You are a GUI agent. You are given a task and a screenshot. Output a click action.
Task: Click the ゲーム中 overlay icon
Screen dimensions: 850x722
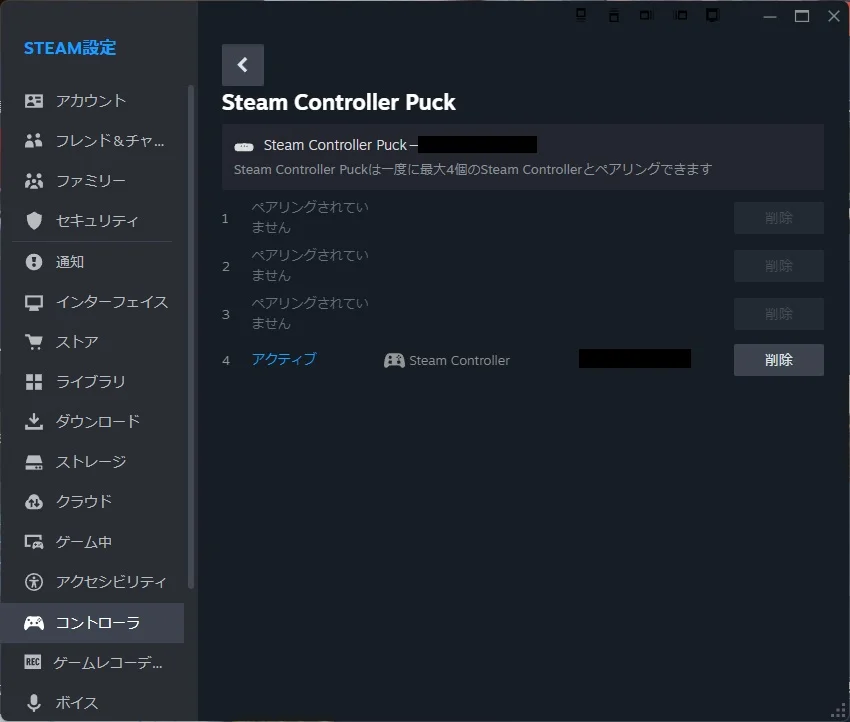tap(34, 542)
